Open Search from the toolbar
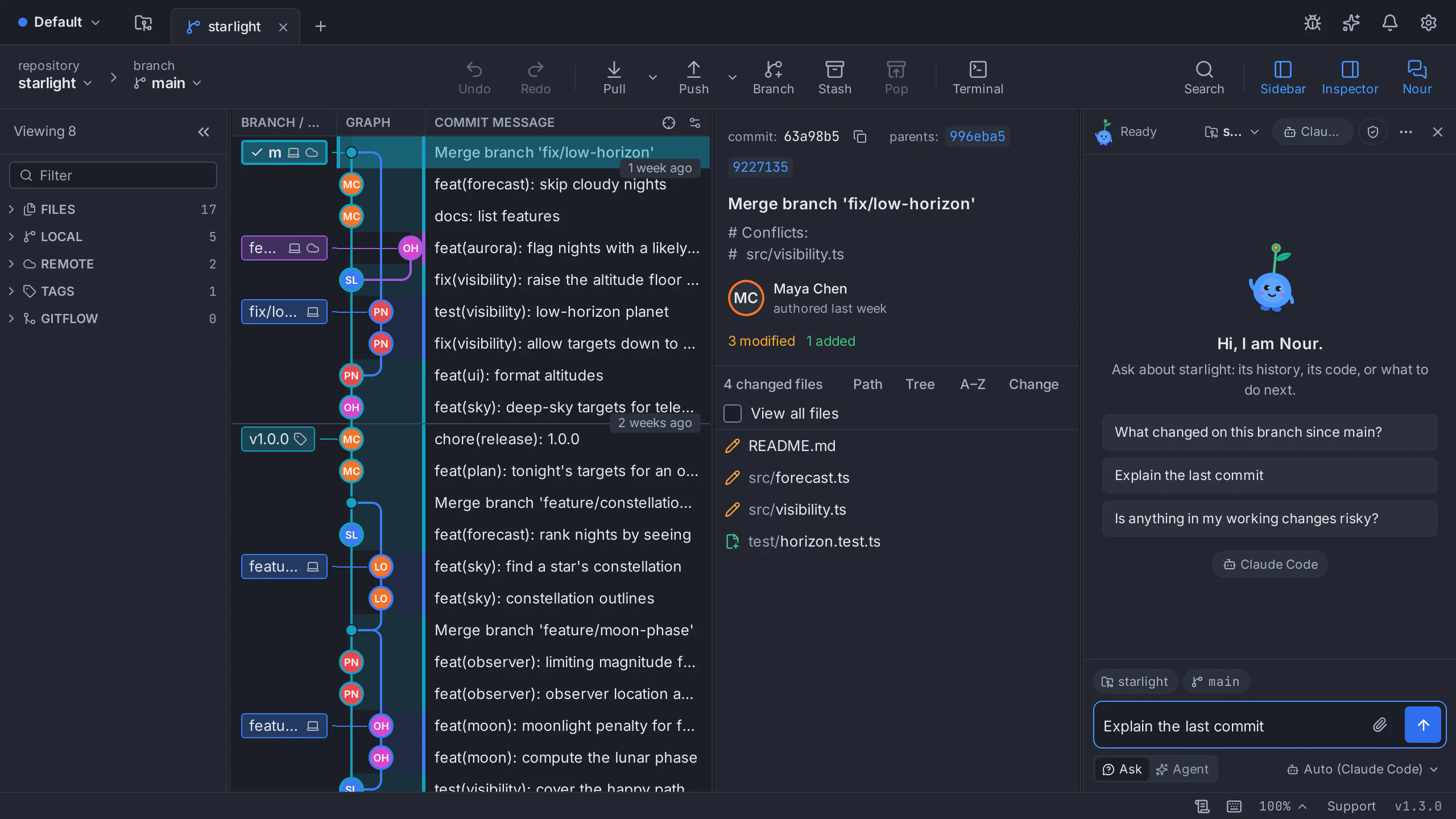This screenshot has height=819, width=1456. click(x=1204, y=77)
